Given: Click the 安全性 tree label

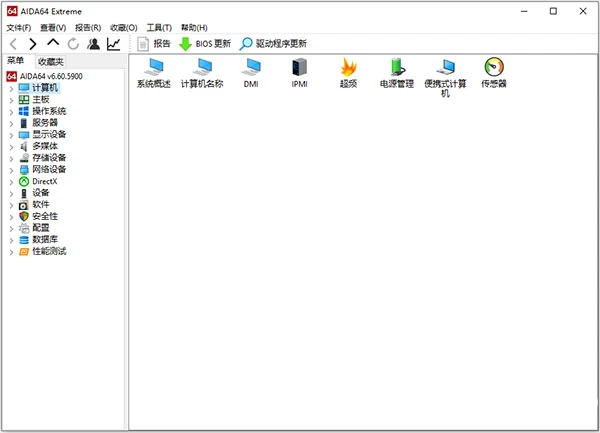Looking at the screenshot, I should pyautogui.click(x=45, y=216).
